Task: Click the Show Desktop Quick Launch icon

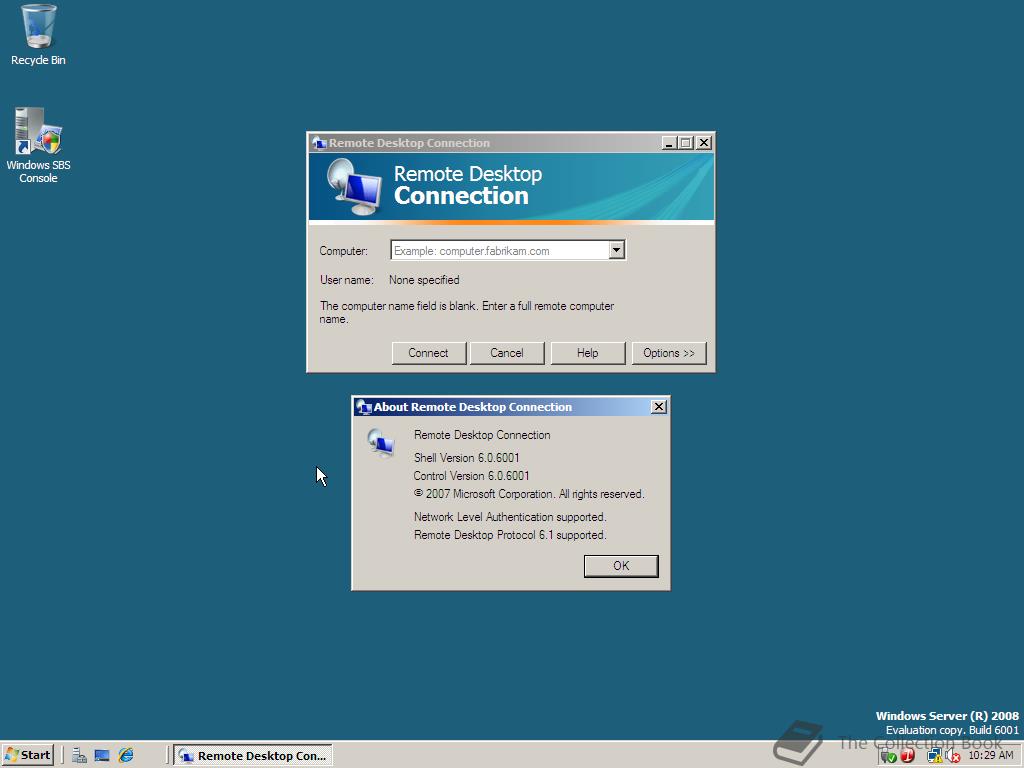Action: [x=102, y=756]
